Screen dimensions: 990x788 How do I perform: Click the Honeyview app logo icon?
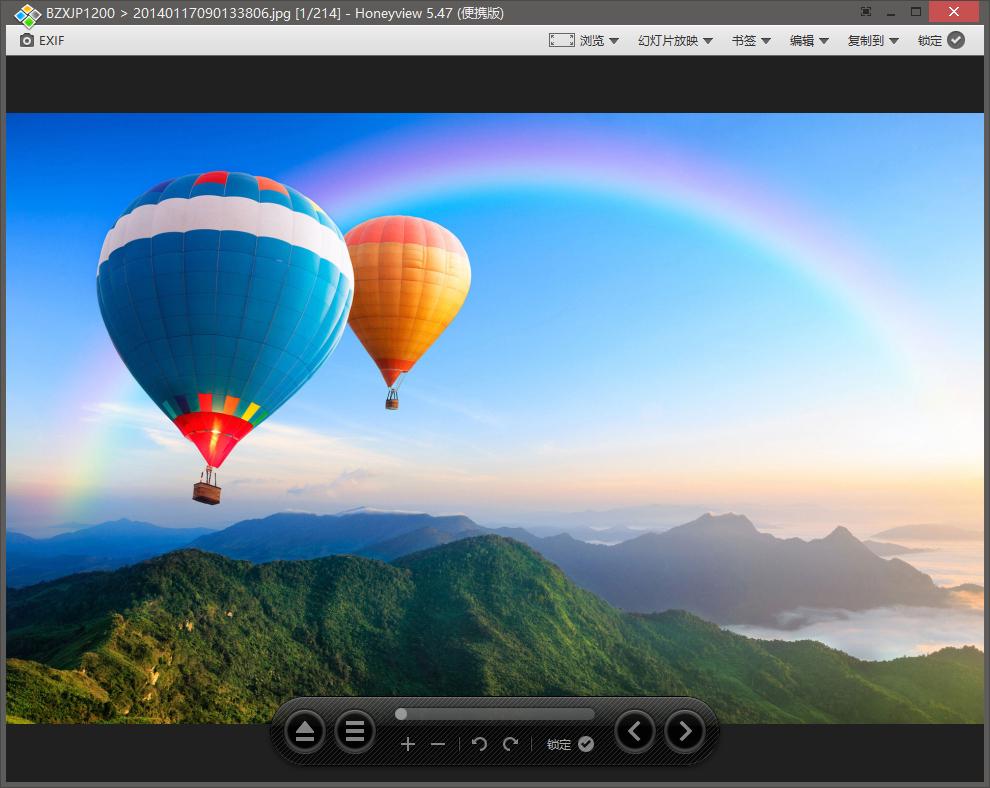coord(27,15)
